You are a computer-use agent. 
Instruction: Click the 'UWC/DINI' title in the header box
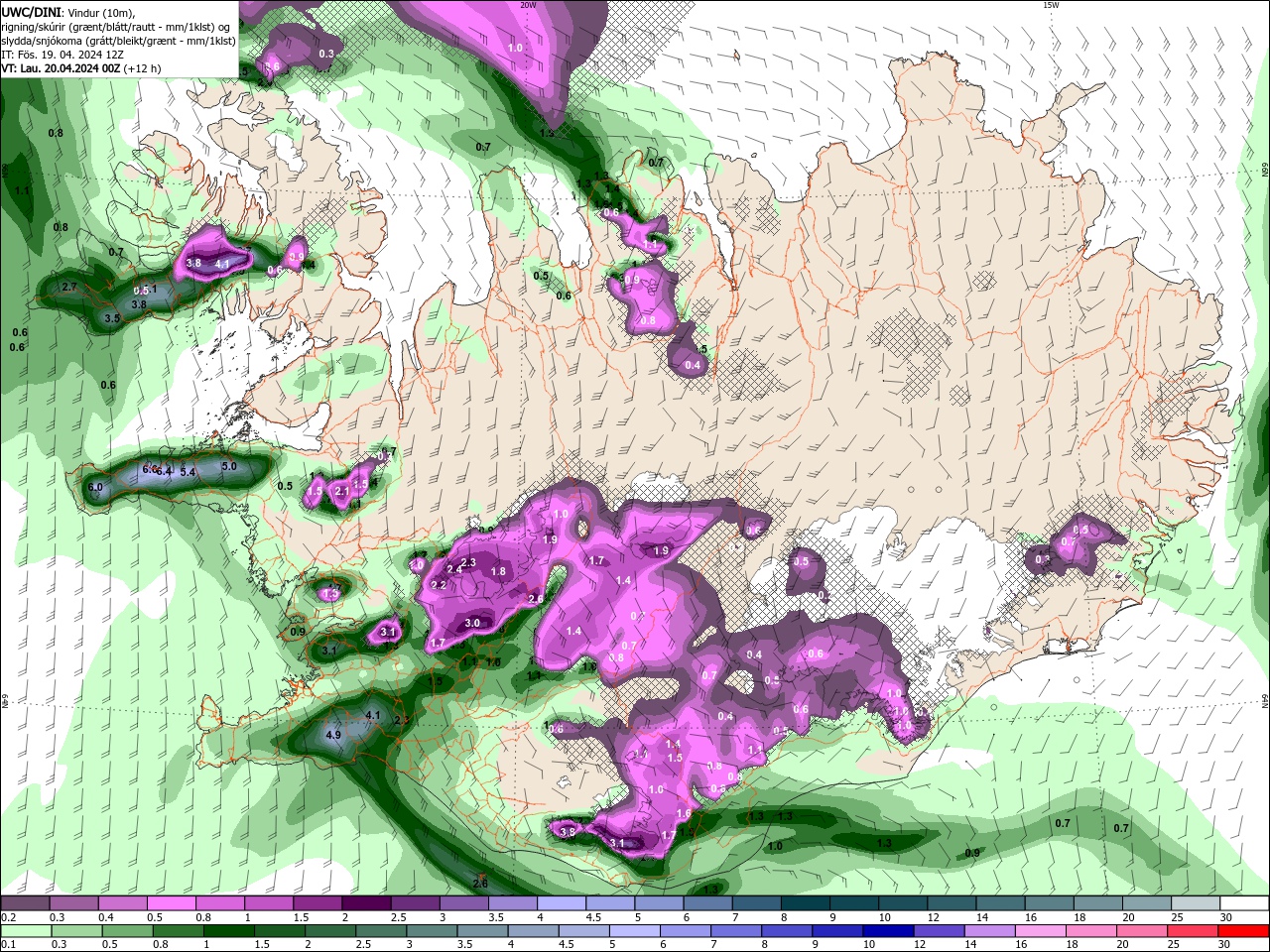point(31,12)
